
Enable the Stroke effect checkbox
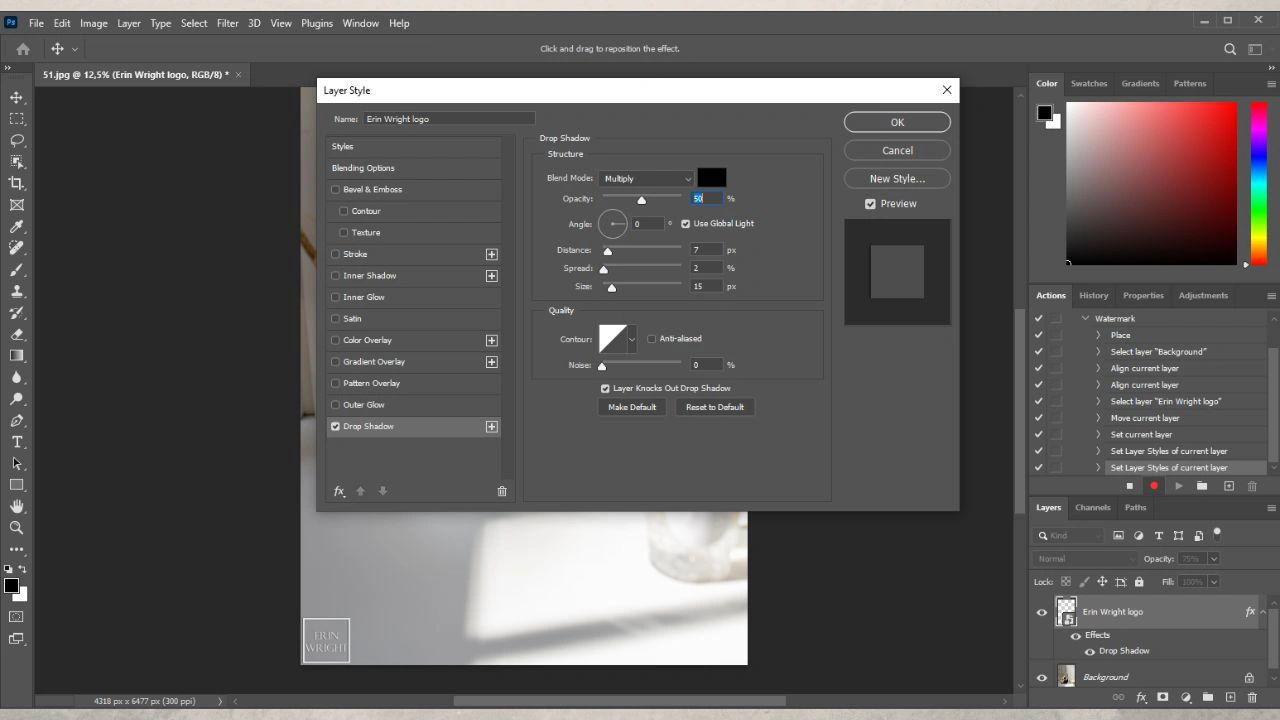click(x=336, y=254)
